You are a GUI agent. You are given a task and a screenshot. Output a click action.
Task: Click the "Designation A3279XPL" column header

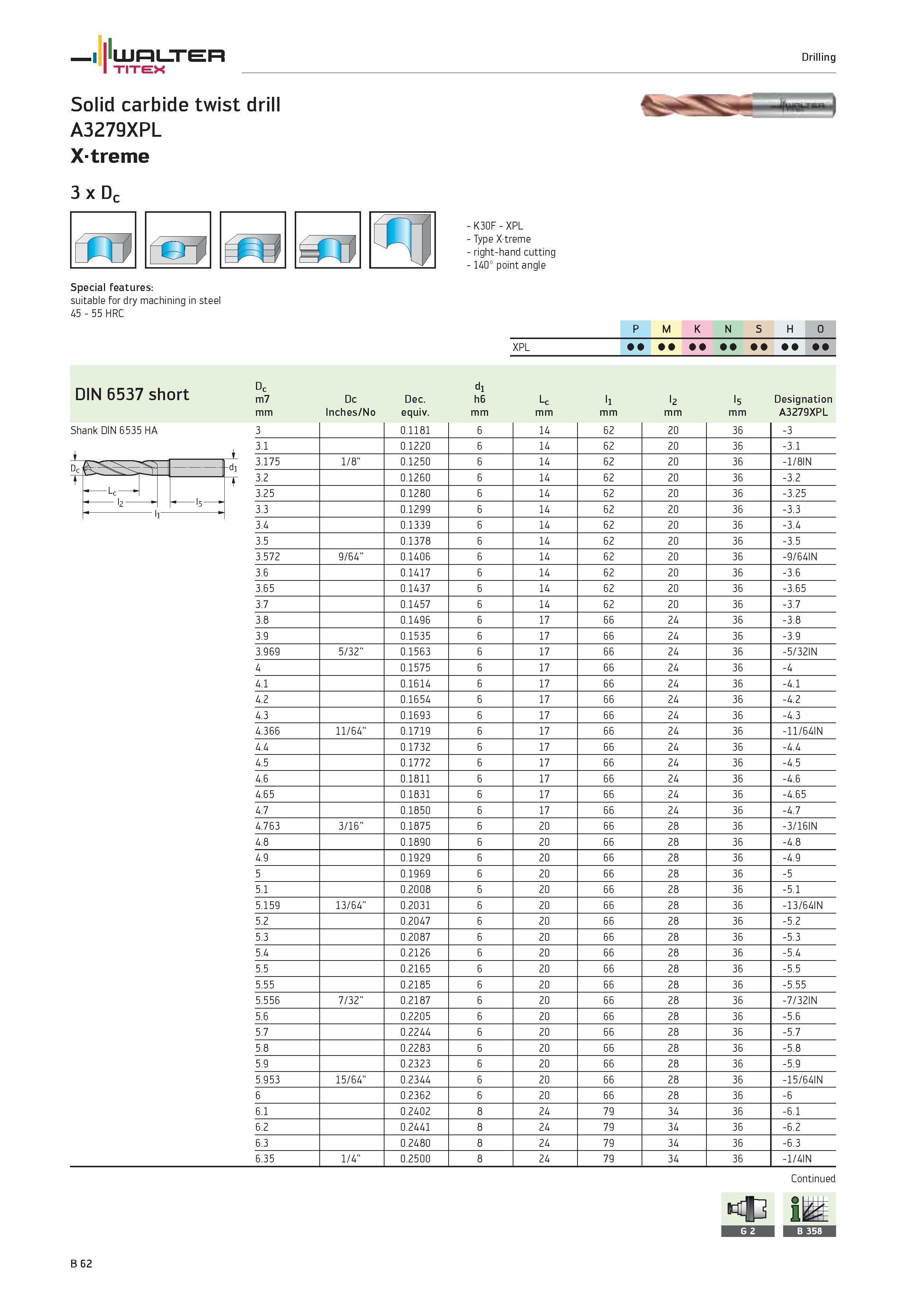[803, 405]
